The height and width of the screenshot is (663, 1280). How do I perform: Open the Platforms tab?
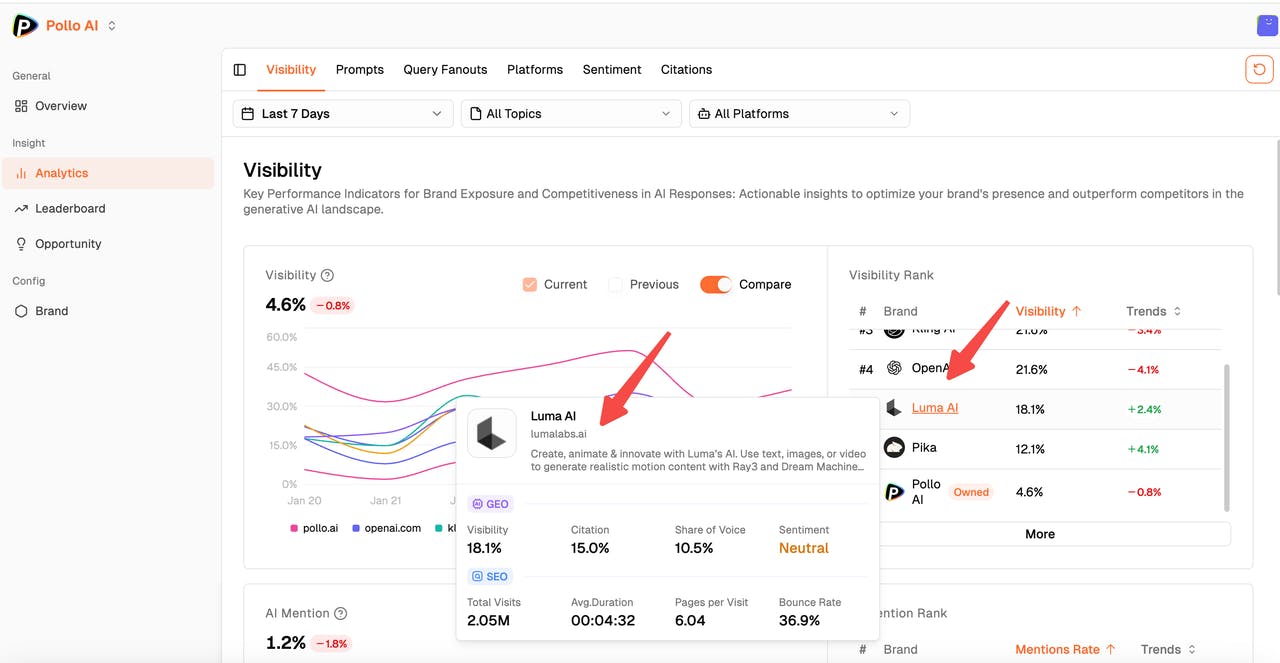click(535, 70)
